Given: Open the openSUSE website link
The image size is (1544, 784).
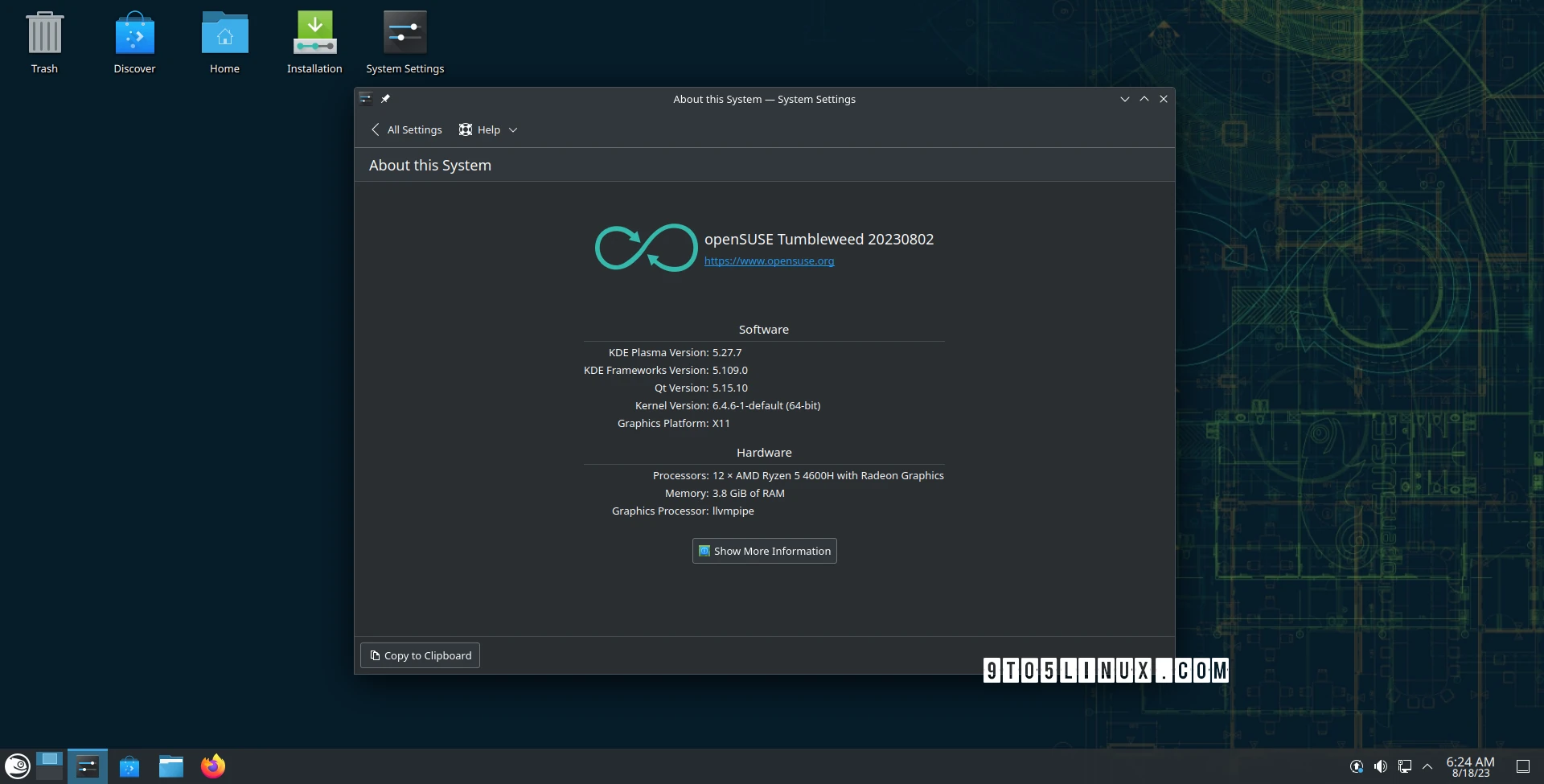Looking at the screenshot, I should click(x=769, y=261).
